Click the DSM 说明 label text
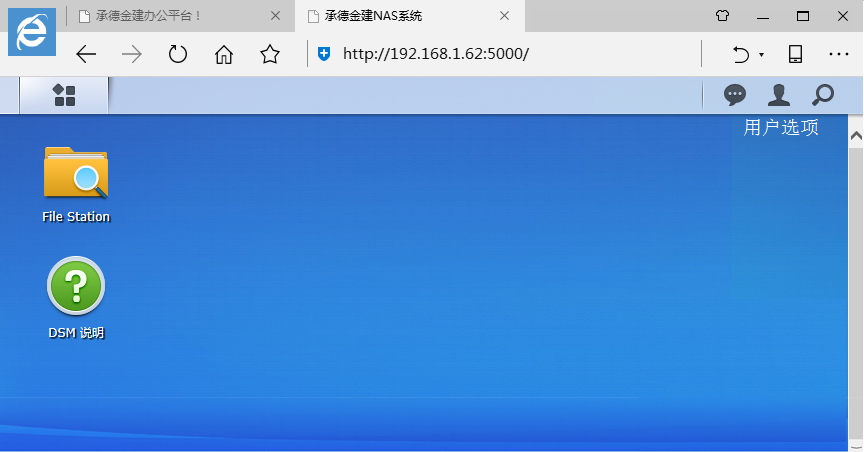Screen dimensions: 864x452 coord(76,333)
